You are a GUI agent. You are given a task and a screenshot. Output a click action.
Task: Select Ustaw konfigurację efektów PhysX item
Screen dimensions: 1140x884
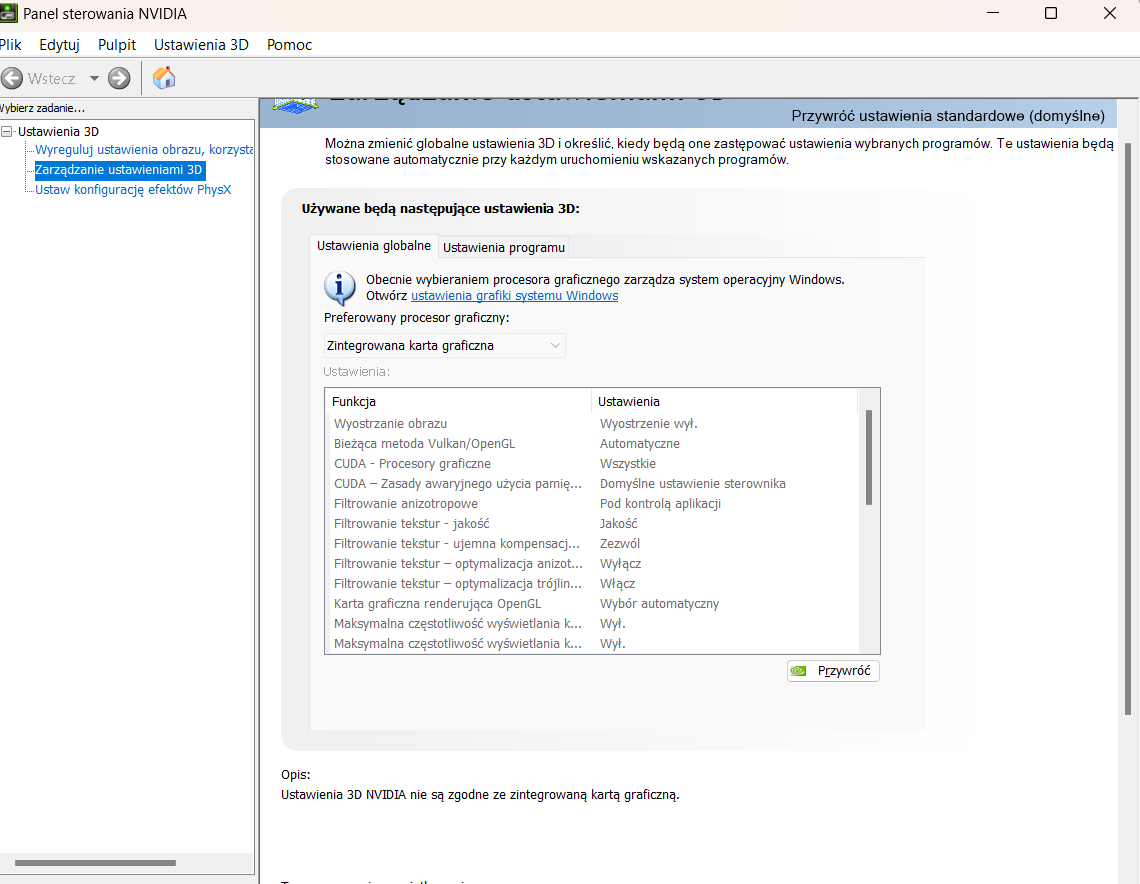[133, 190]
